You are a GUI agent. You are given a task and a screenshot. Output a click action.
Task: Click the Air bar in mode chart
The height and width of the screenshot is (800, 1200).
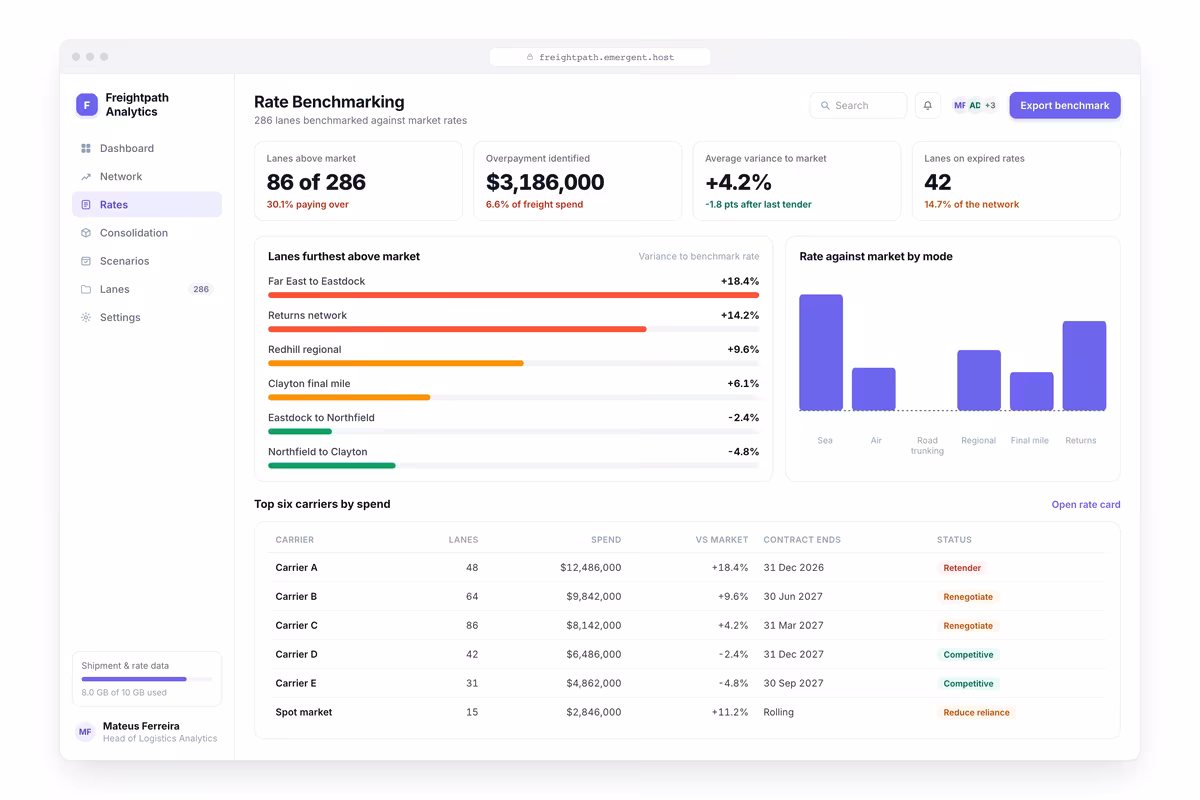click(x=874, y=389)
